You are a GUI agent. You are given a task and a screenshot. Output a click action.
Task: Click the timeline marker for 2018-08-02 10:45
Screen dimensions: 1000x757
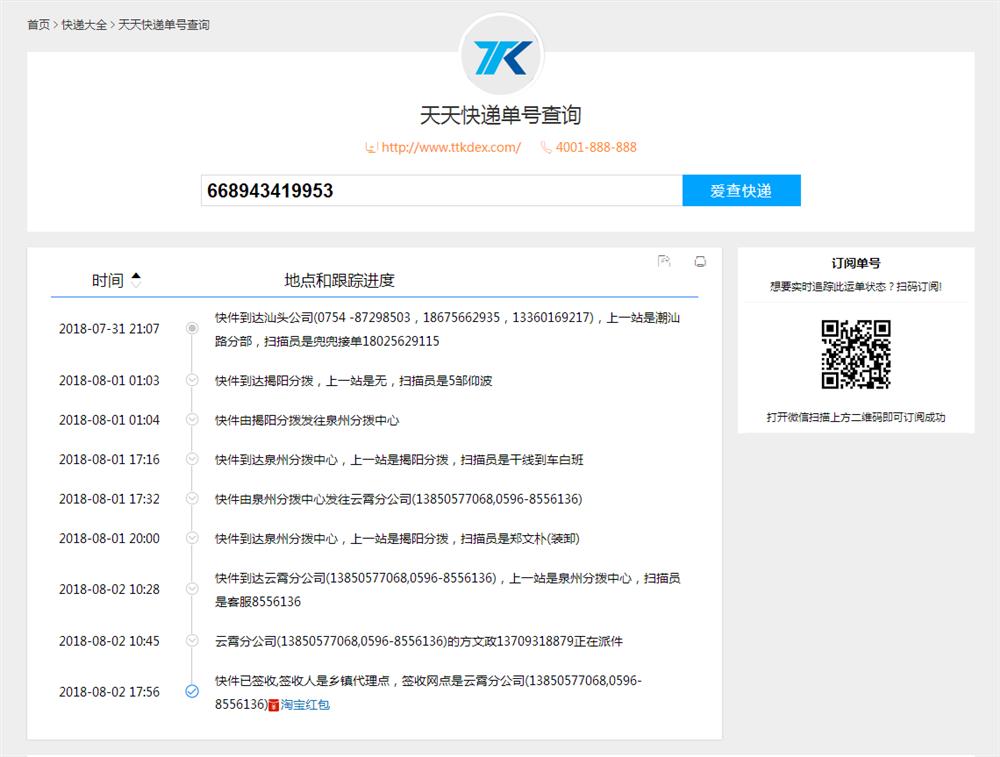tap(192, 641)
